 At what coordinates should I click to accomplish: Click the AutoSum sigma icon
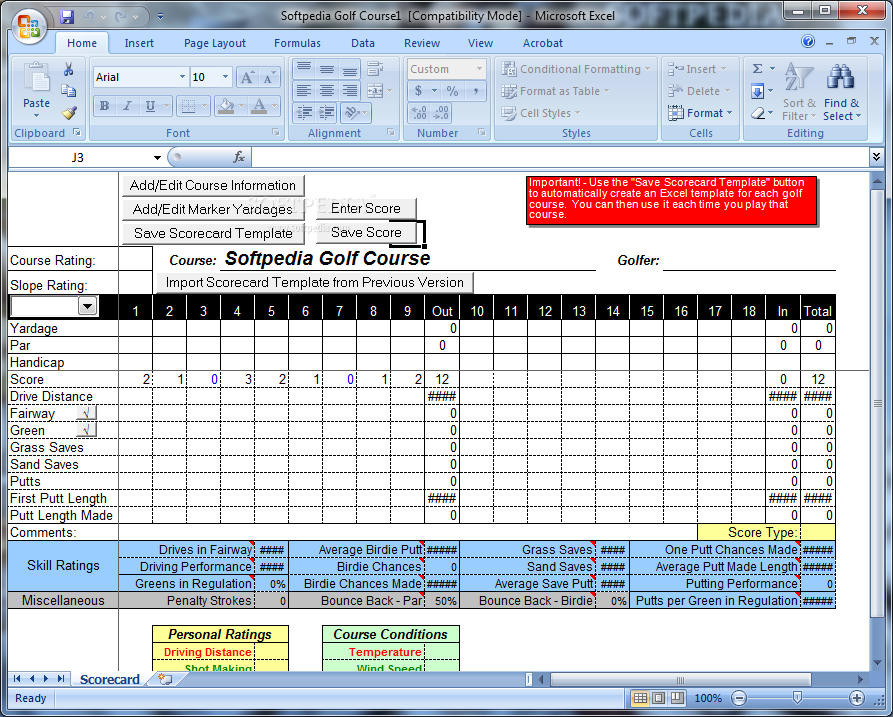tap(757, 69)
